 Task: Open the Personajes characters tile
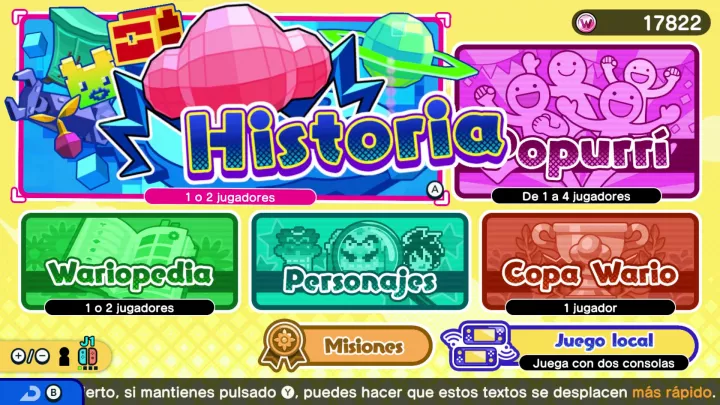[x=360, y=262]
